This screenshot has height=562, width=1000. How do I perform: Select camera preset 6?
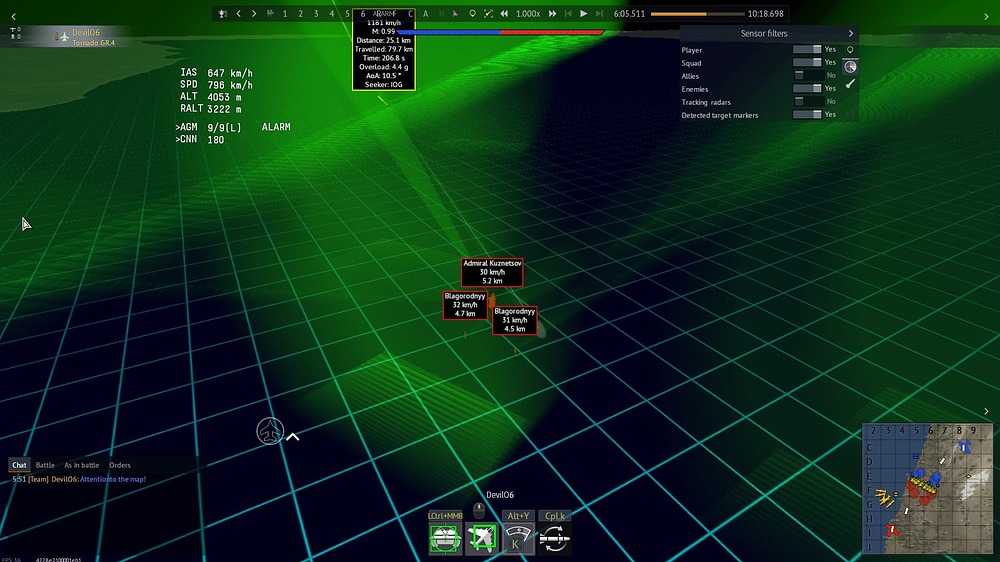click(363, 13)
